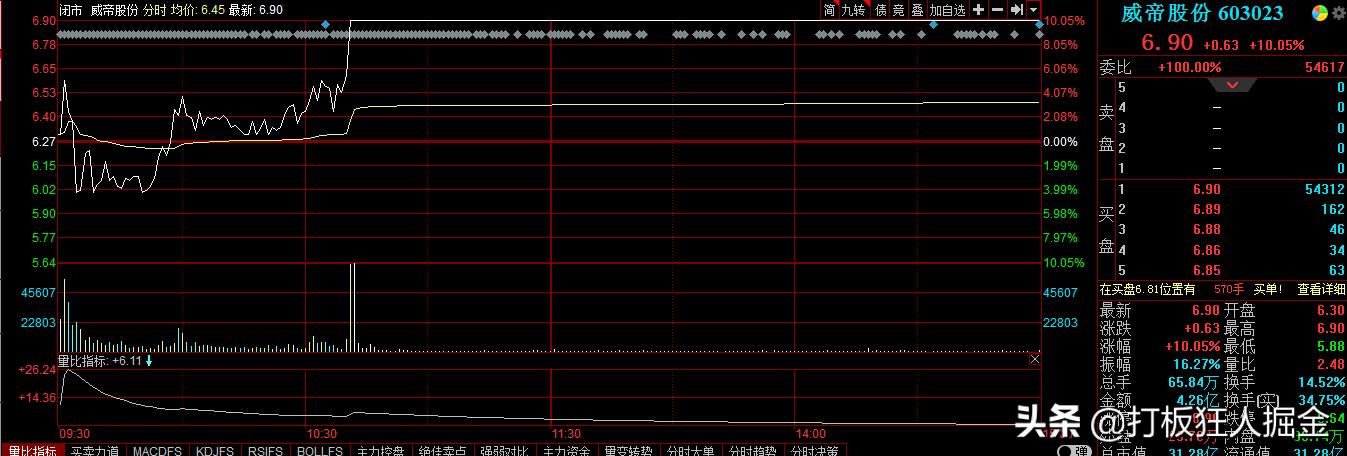Click buy level 4 price 6.86

tap(1208, 249)
